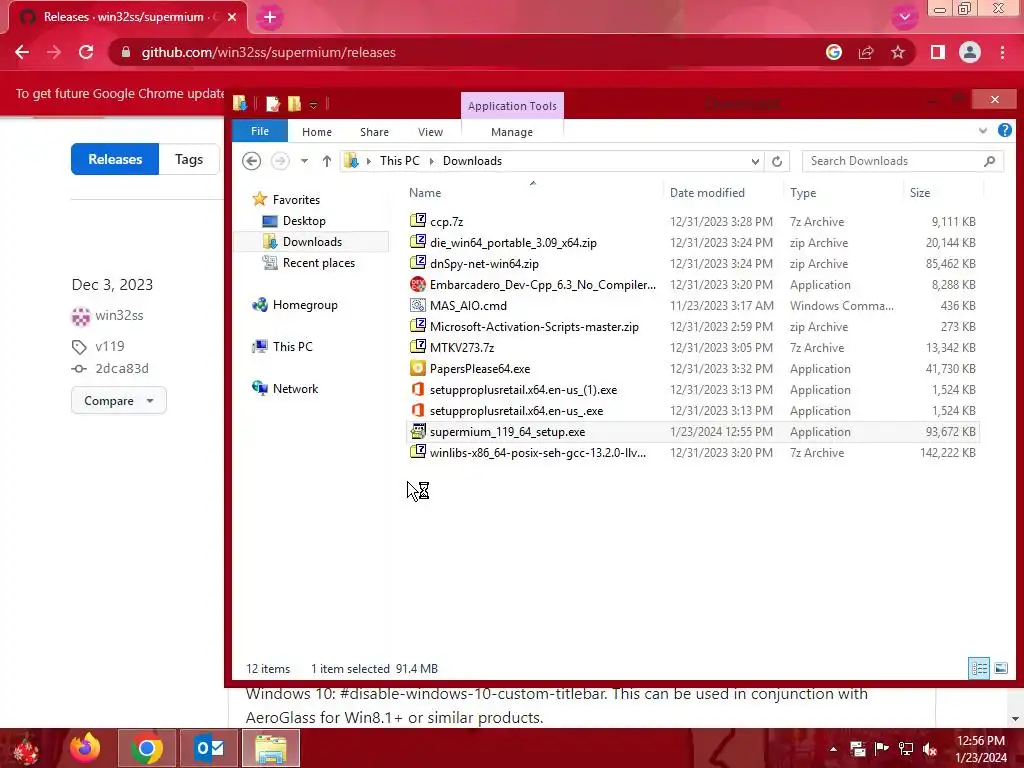Click the Explorer forward navigation arrow
Screen dimensions: 1024x768
coord(280,161)
